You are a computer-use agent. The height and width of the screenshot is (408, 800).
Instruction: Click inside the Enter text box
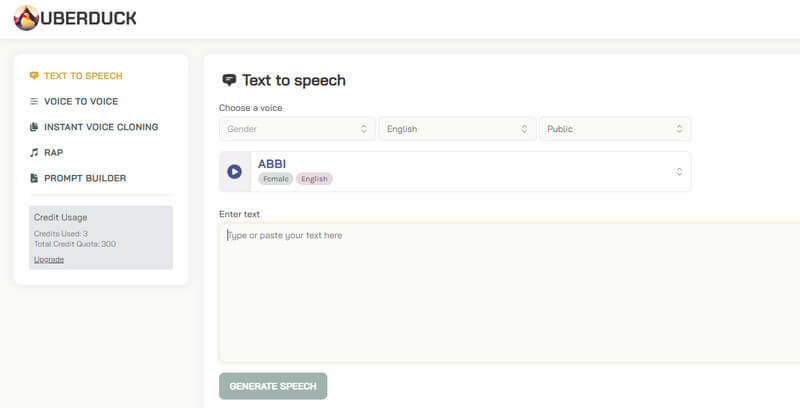500,290
